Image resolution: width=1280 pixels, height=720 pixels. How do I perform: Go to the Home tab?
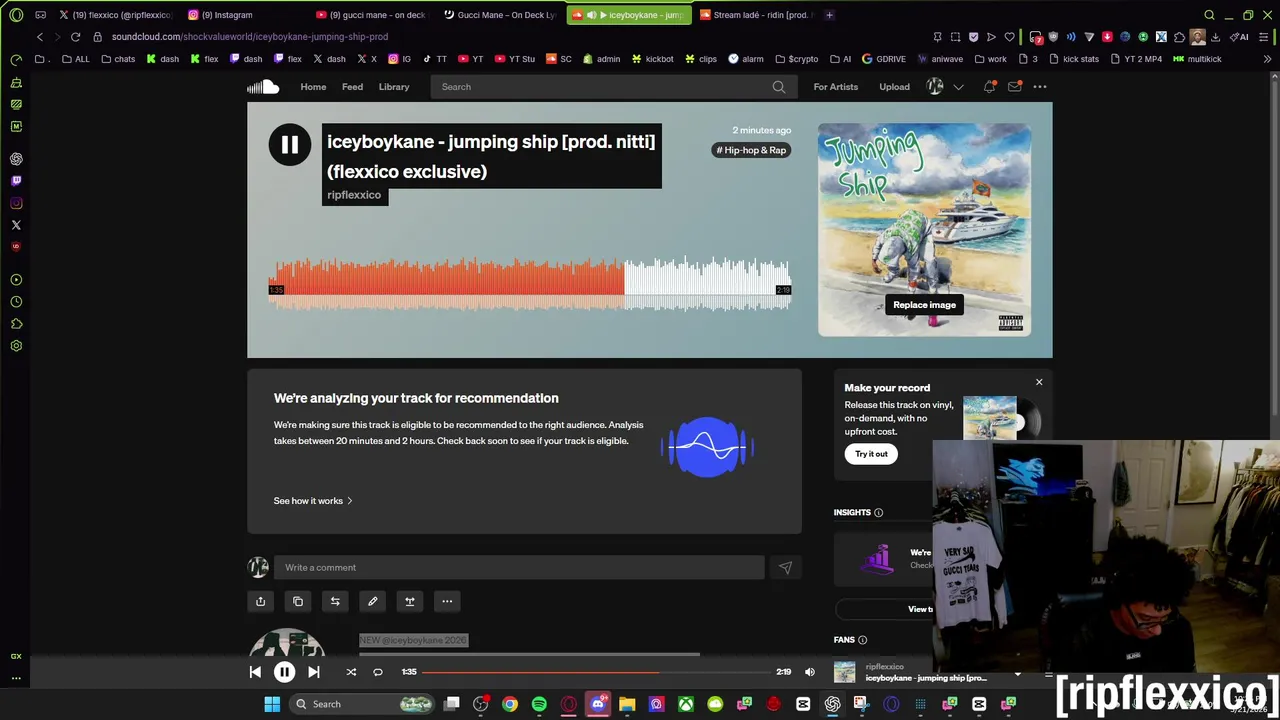(x=313, y=87)
